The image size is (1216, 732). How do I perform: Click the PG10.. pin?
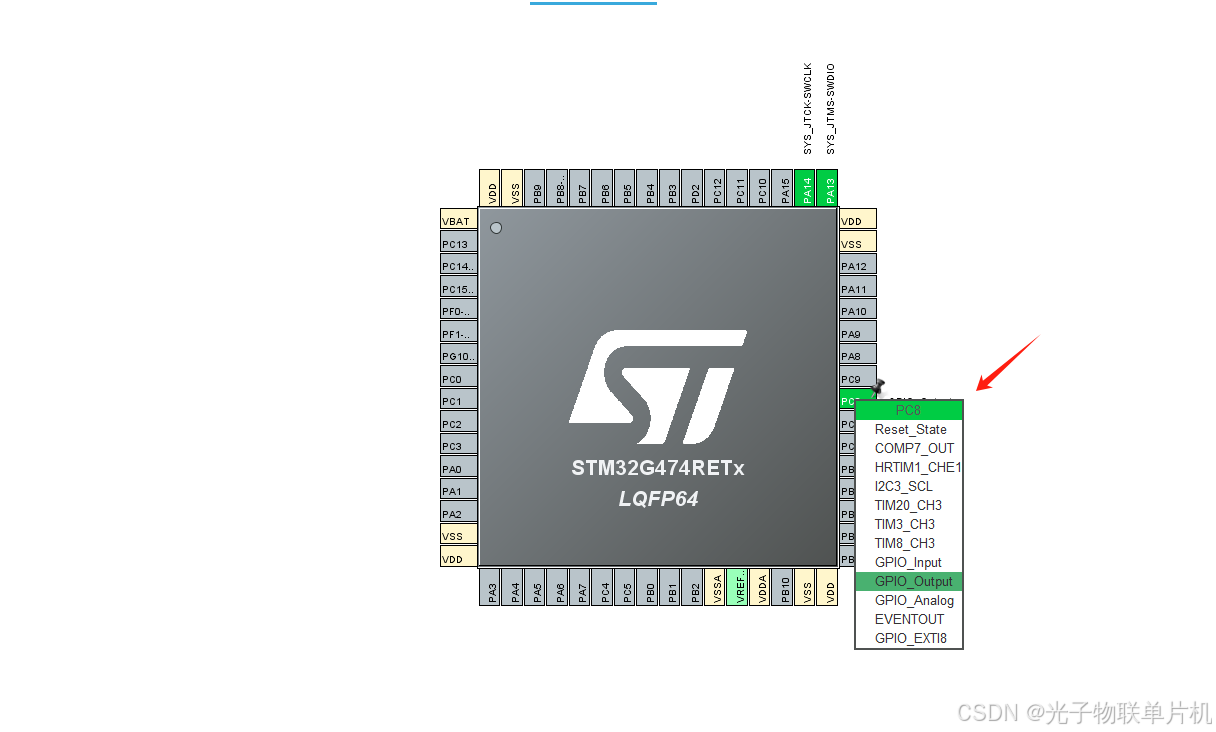459,356
